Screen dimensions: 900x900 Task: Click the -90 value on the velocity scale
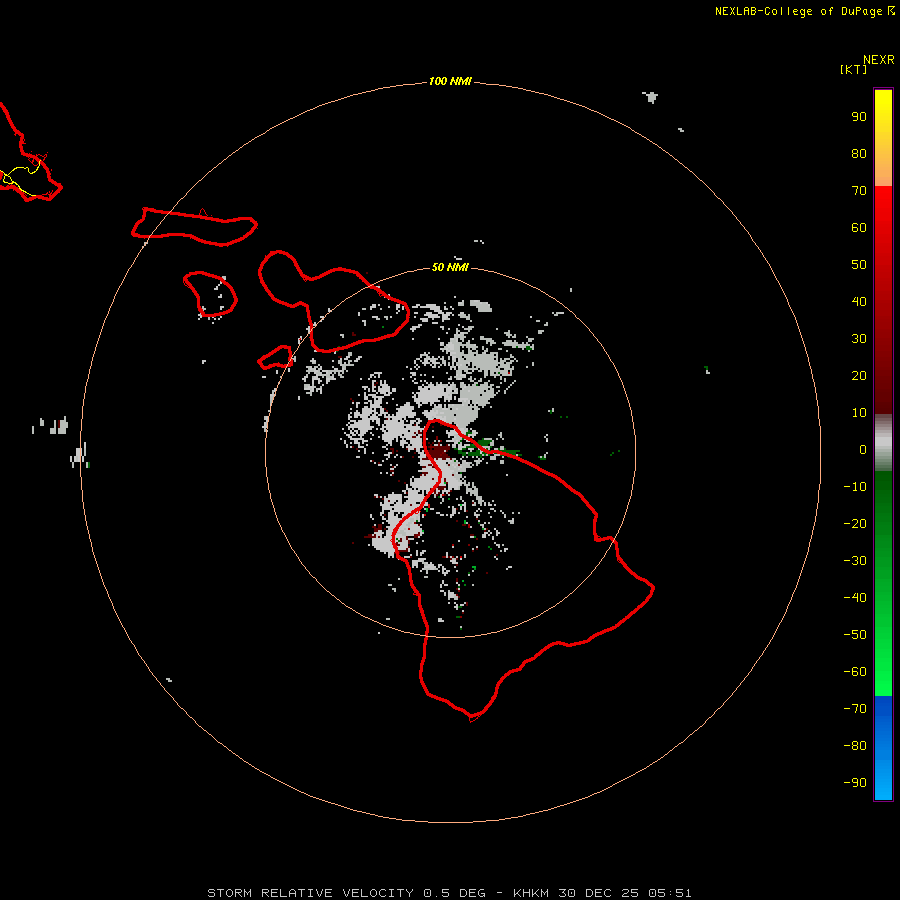855,783
